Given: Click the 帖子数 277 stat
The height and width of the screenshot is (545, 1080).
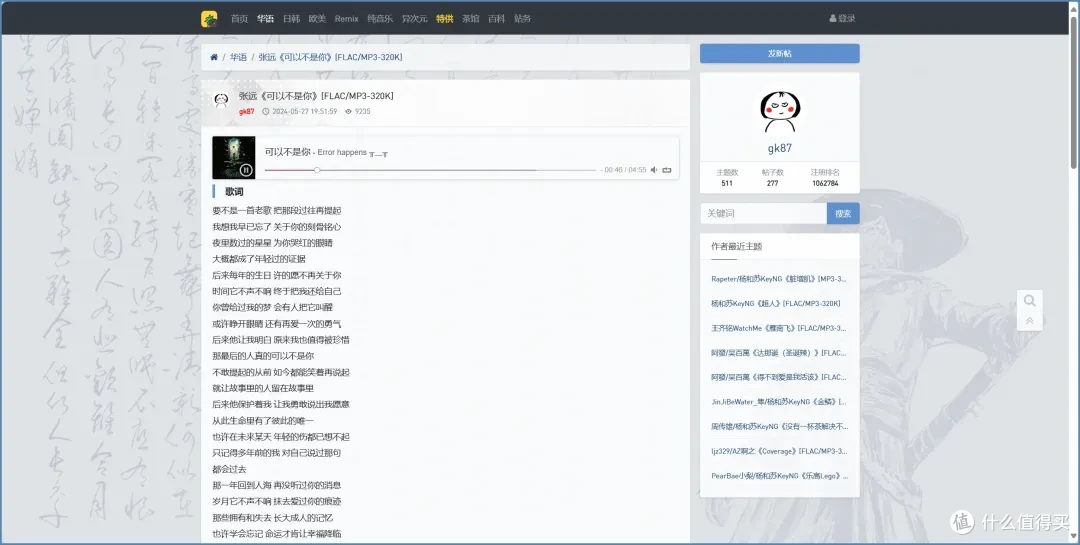Looking at the screenshot, I should click(772, 178).
